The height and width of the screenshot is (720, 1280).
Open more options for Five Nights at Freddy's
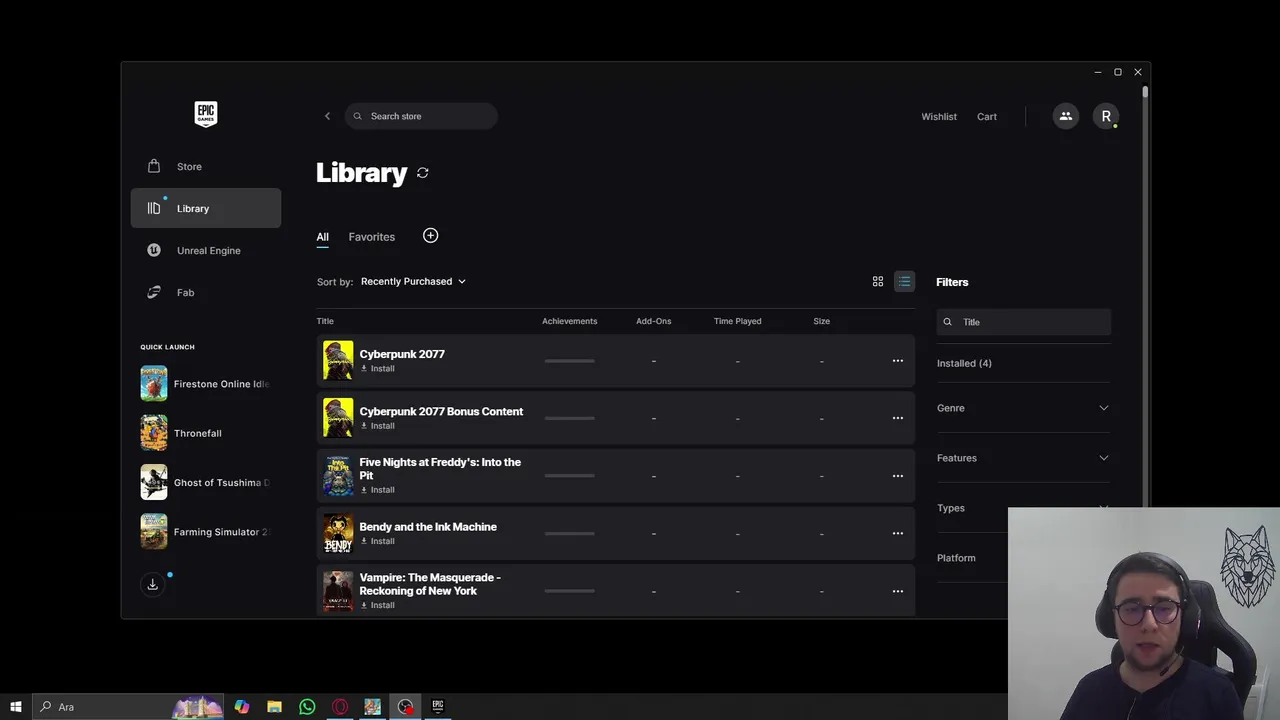897,476
